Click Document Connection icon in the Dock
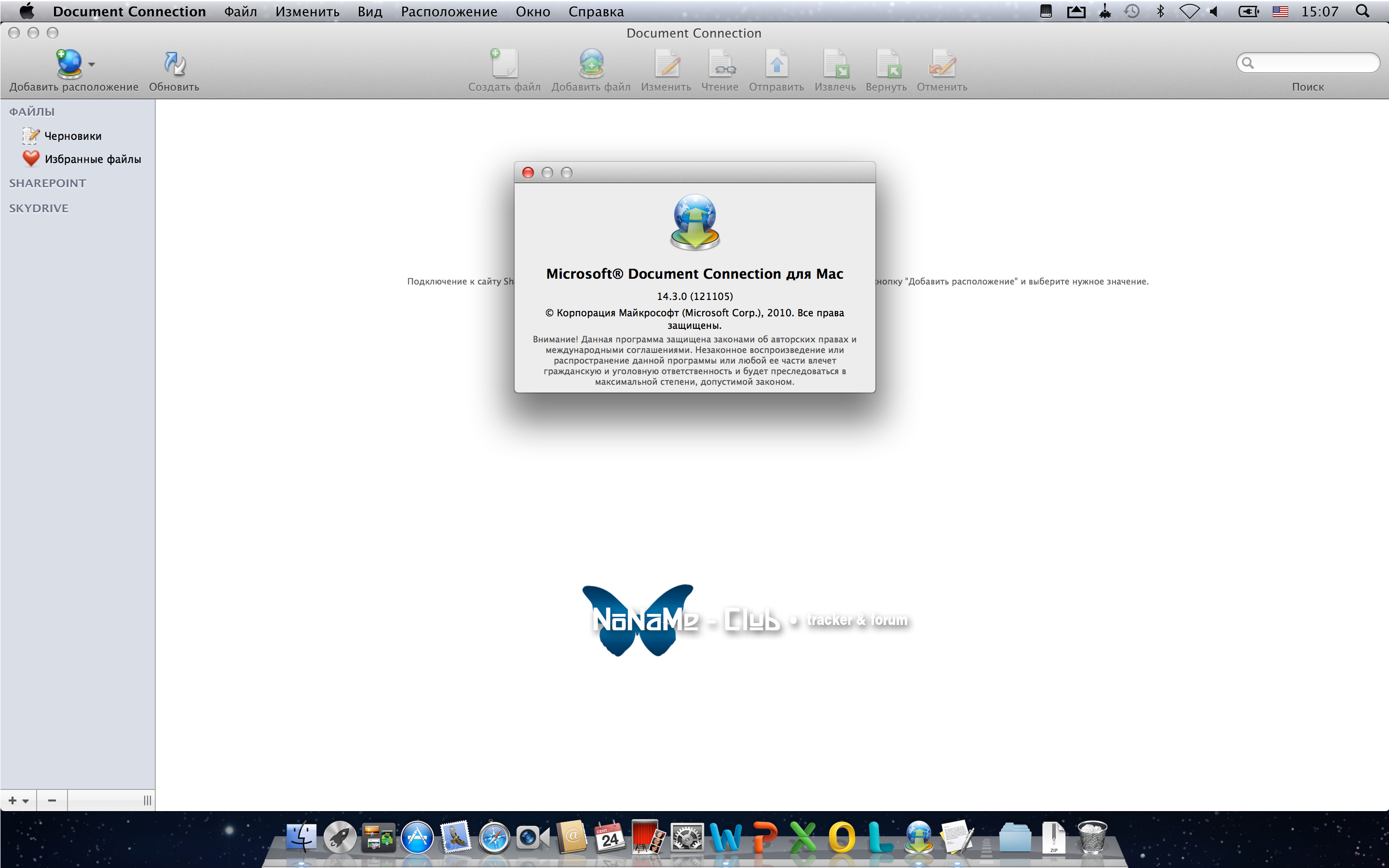This screenshot has height=868, width=1389. [919, 837]
